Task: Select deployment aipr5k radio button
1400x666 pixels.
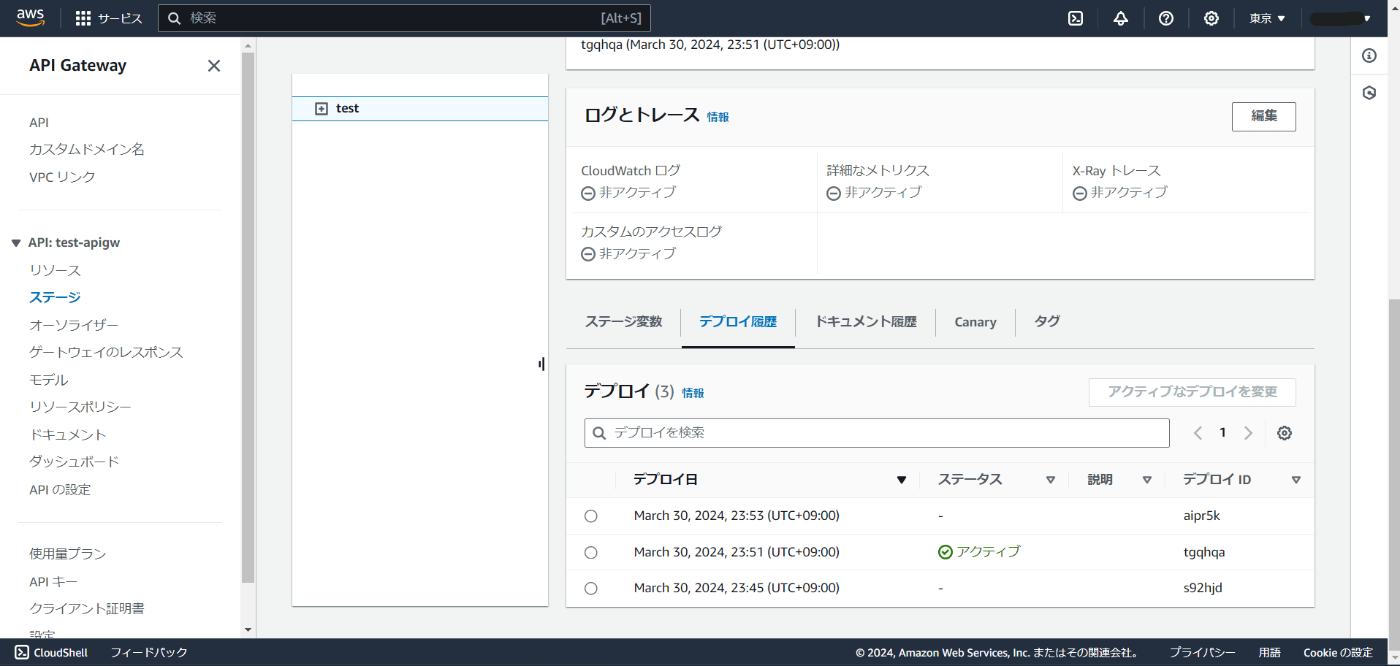Action: pos(591,516)
